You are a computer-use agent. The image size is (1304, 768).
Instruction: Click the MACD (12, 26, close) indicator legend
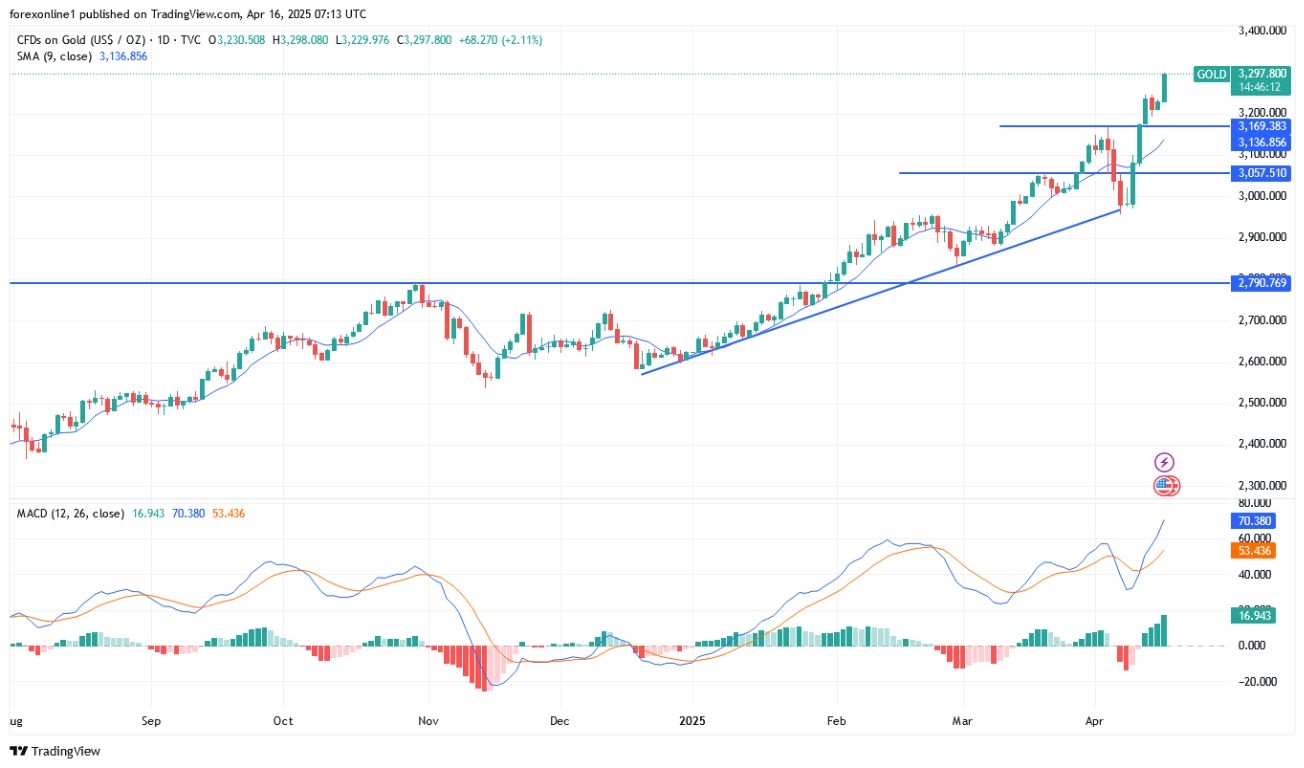tap(70, 513)
